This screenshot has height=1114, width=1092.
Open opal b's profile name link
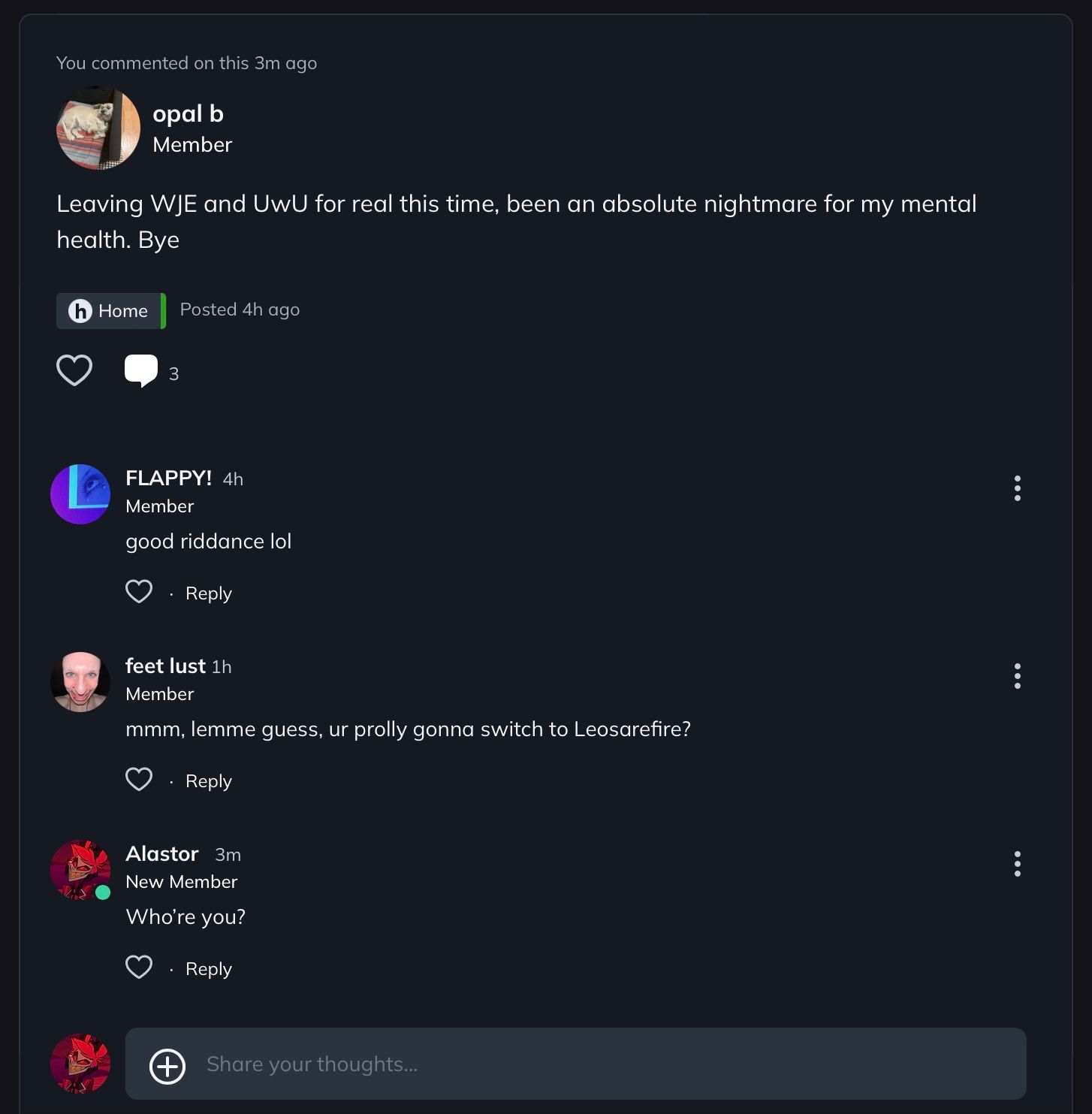[188, 113]
